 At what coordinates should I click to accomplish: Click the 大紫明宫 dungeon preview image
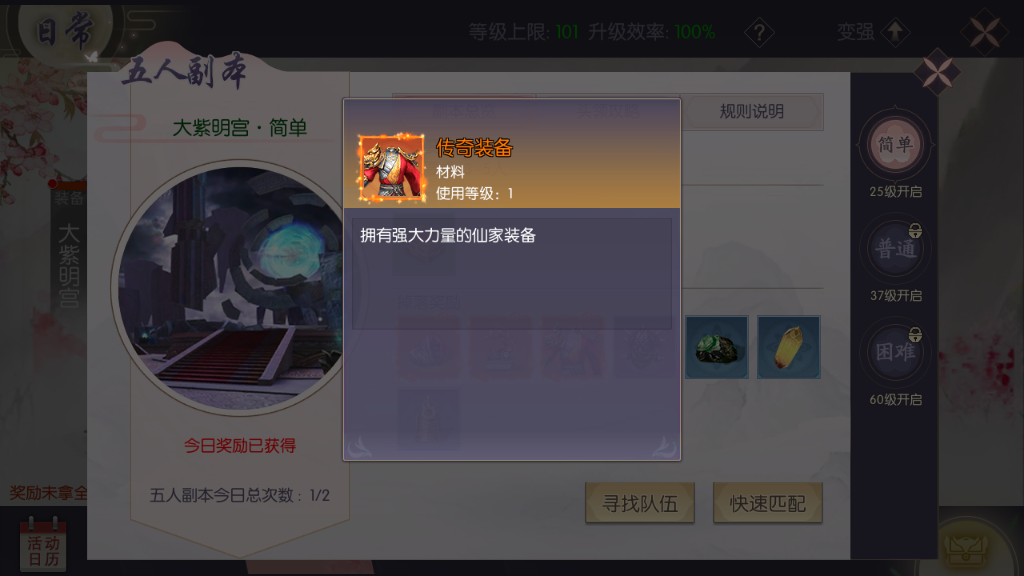(x=229, y=289)
